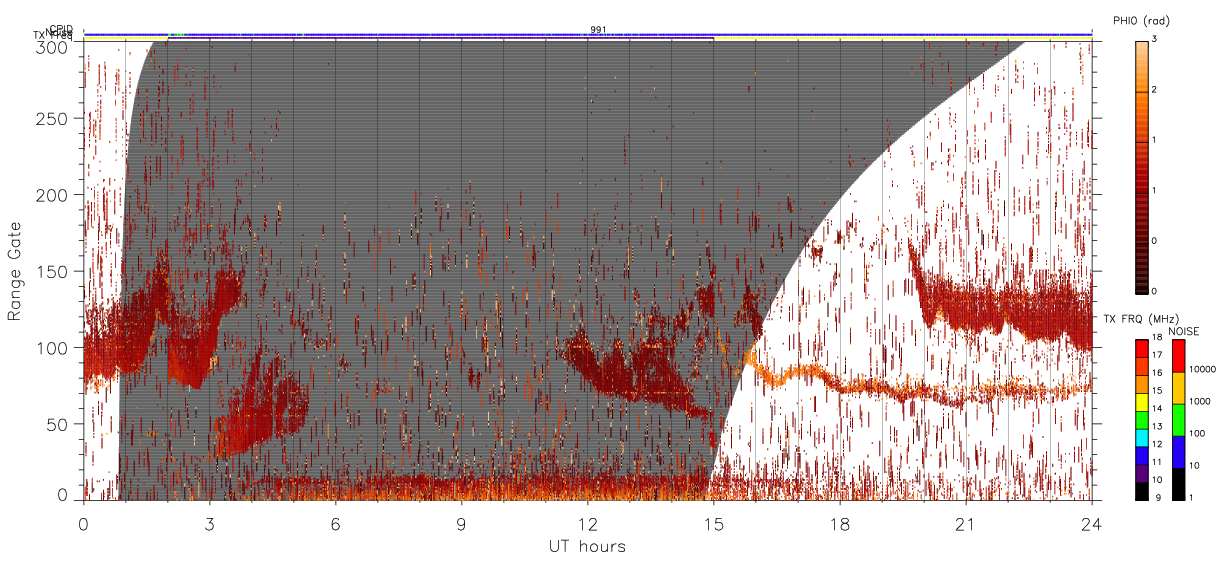Pick the green swatch in TX FRQ legend
Image resolution: width=1228 pixels, height=567 pixels.
(1142, 420)
